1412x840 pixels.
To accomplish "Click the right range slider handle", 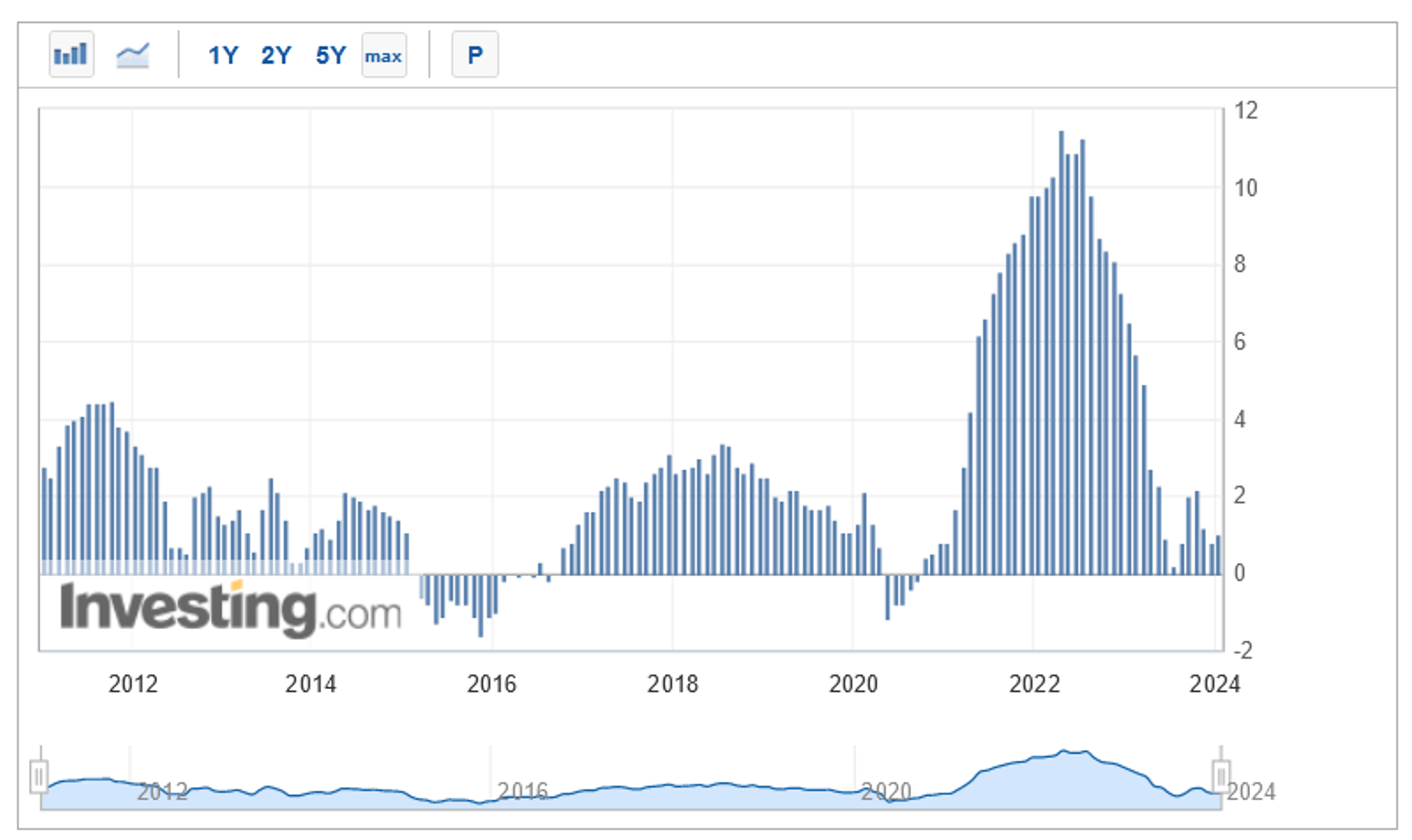I will click(x=1220, y=776).
